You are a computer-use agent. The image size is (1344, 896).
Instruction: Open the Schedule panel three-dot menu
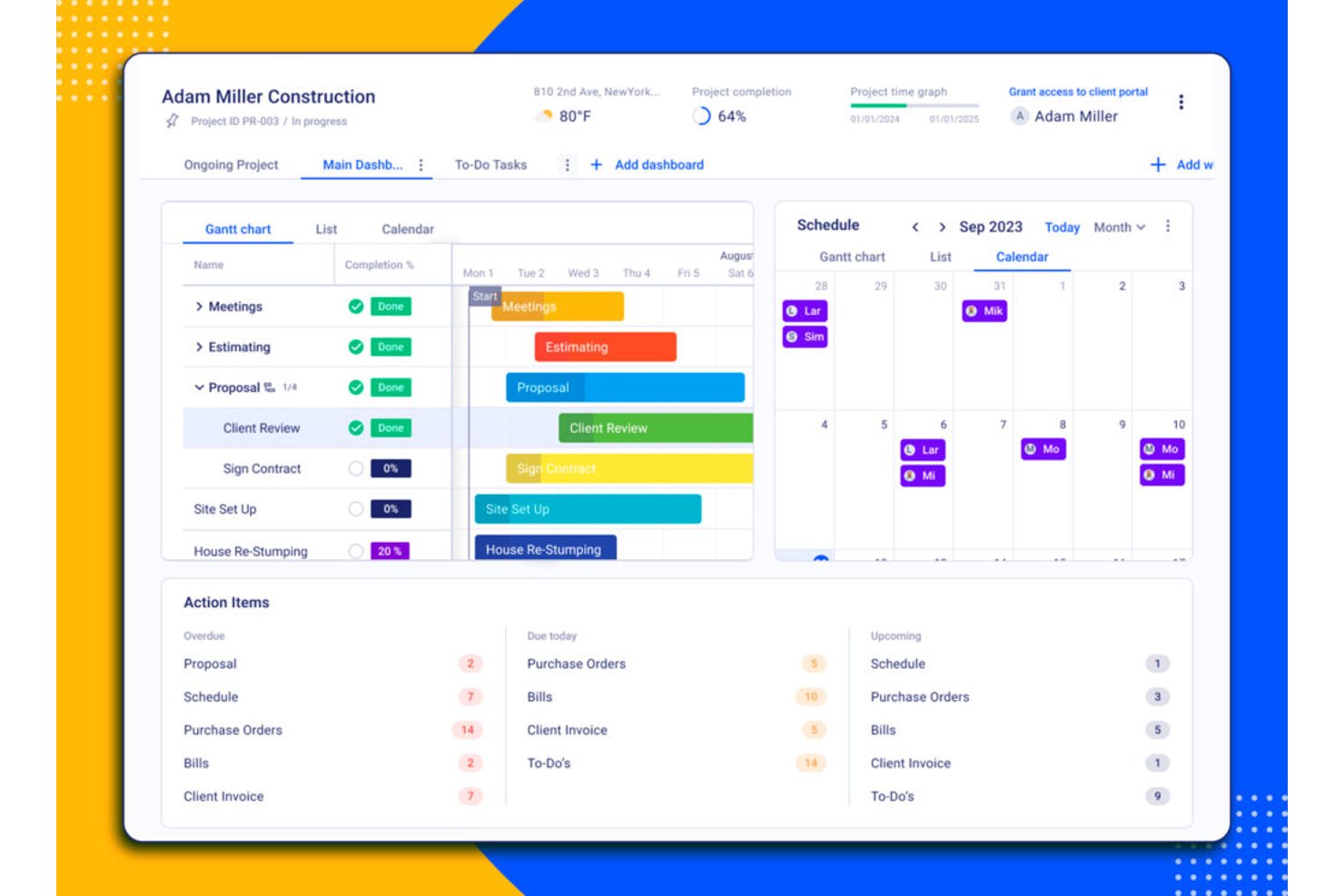1168,226
